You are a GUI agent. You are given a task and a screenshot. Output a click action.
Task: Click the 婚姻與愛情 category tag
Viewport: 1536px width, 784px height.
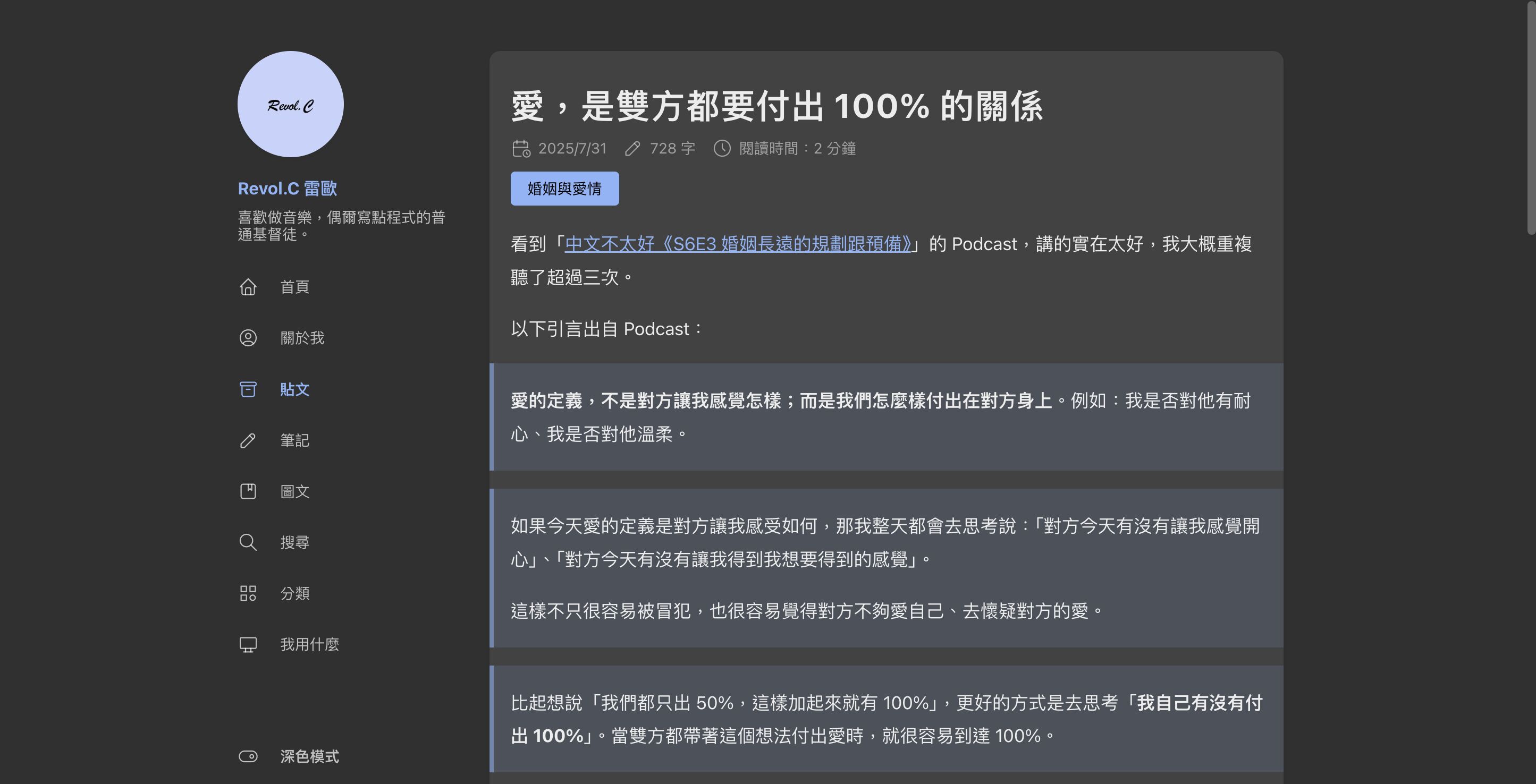tap(564, 189)
